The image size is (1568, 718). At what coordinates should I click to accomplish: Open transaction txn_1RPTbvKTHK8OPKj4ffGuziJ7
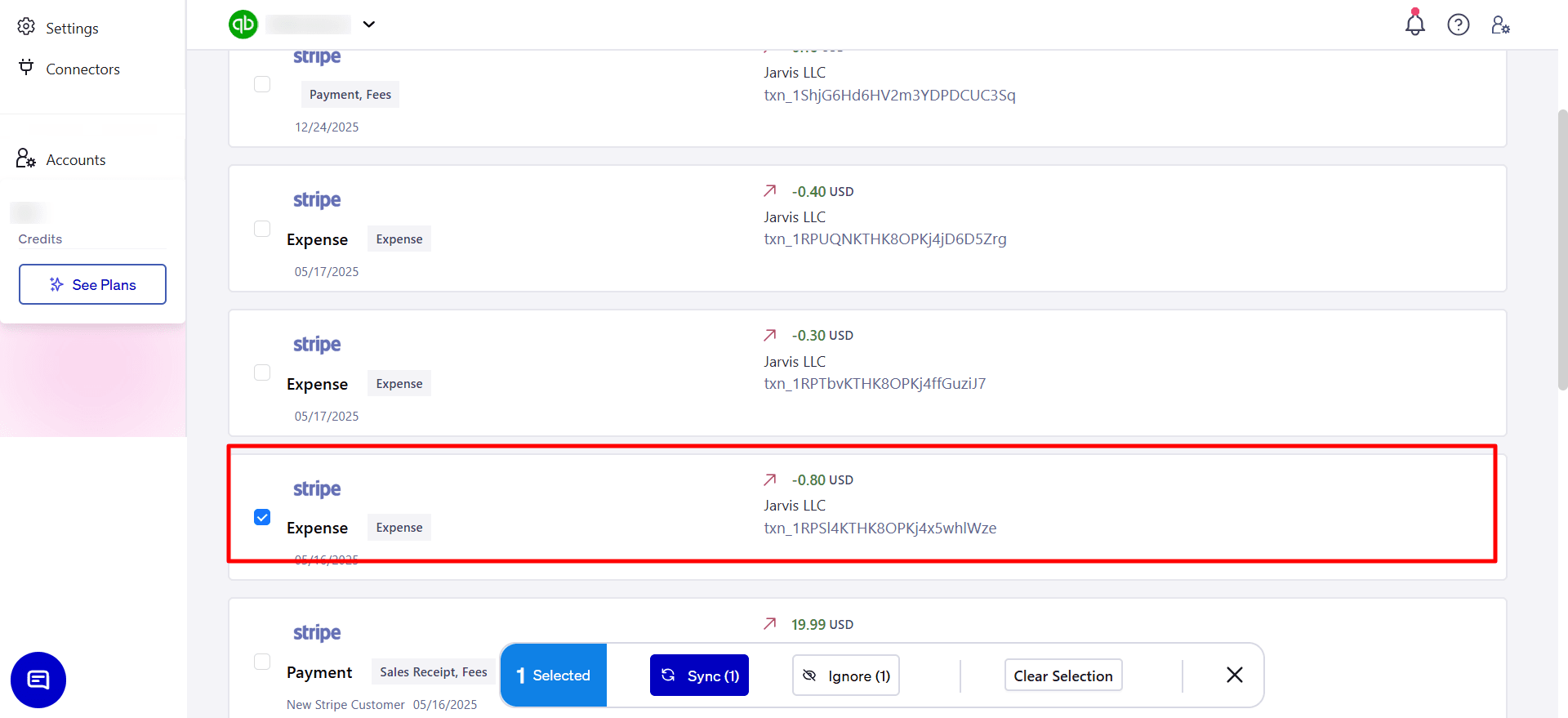(x=875, y=384)
